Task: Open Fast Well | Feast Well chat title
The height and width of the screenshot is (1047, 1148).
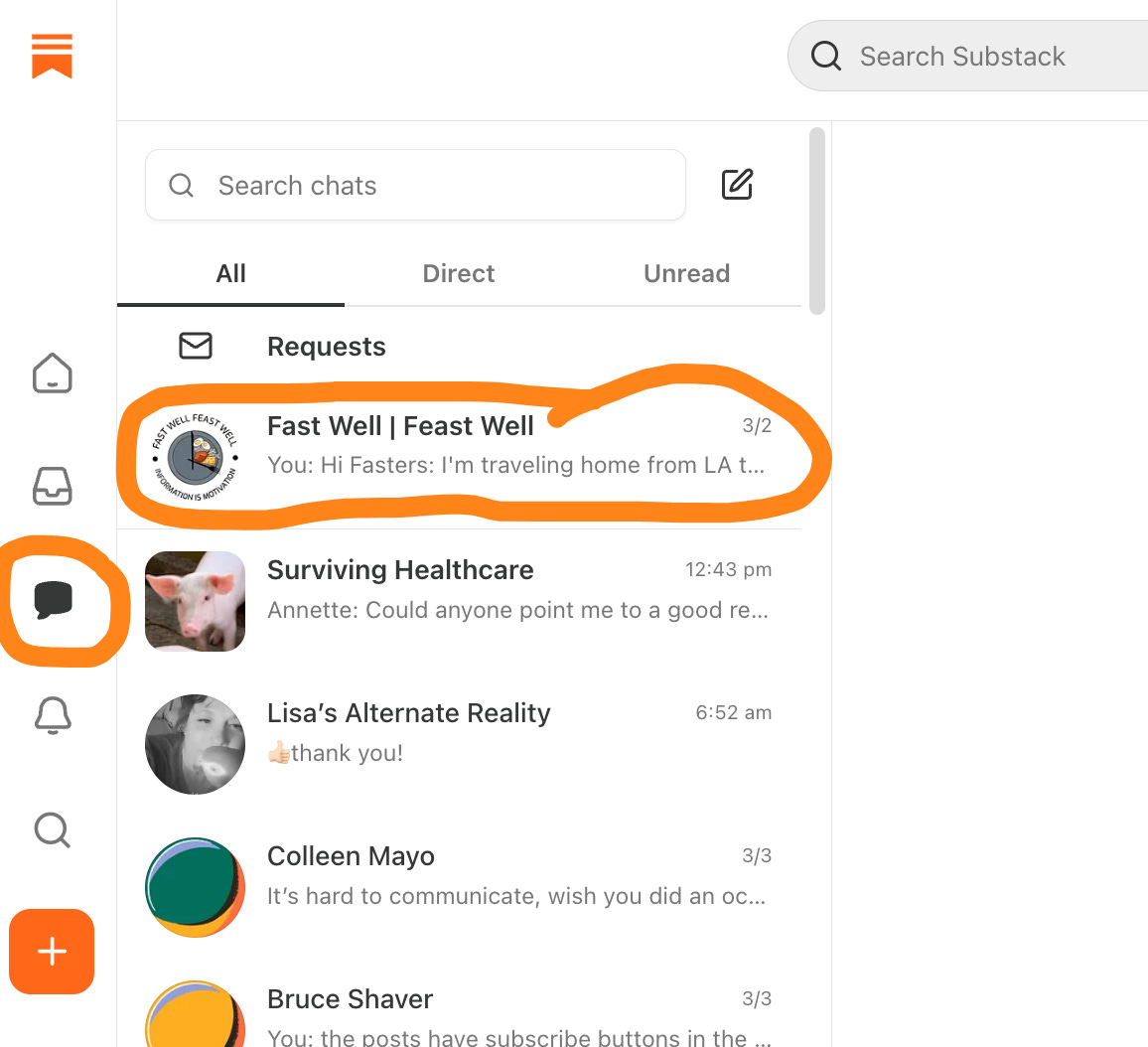Action: (x=400, y=425)
